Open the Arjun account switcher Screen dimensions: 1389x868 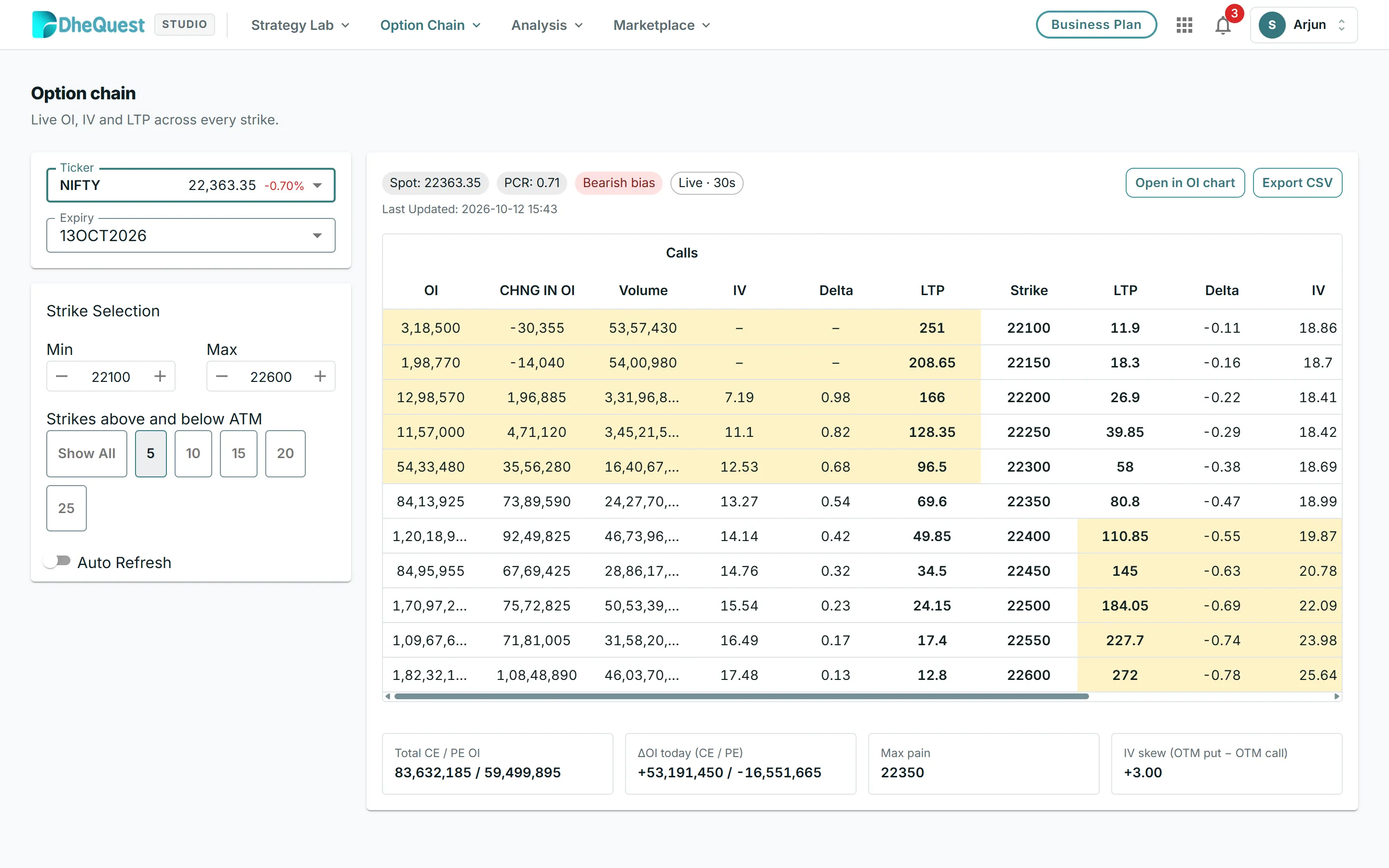(x=1304, y=25)
